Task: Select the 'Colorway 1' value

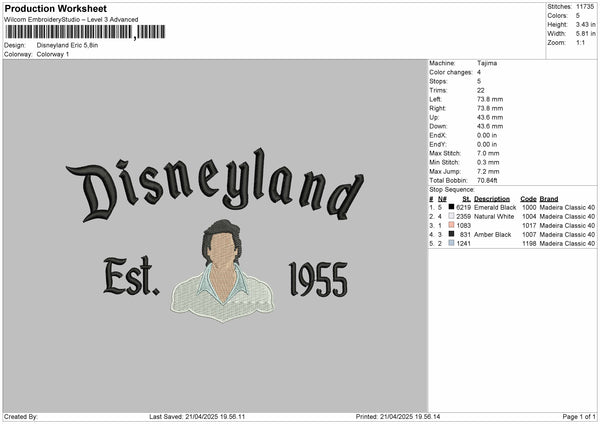Action: click(x=53, y=54)
